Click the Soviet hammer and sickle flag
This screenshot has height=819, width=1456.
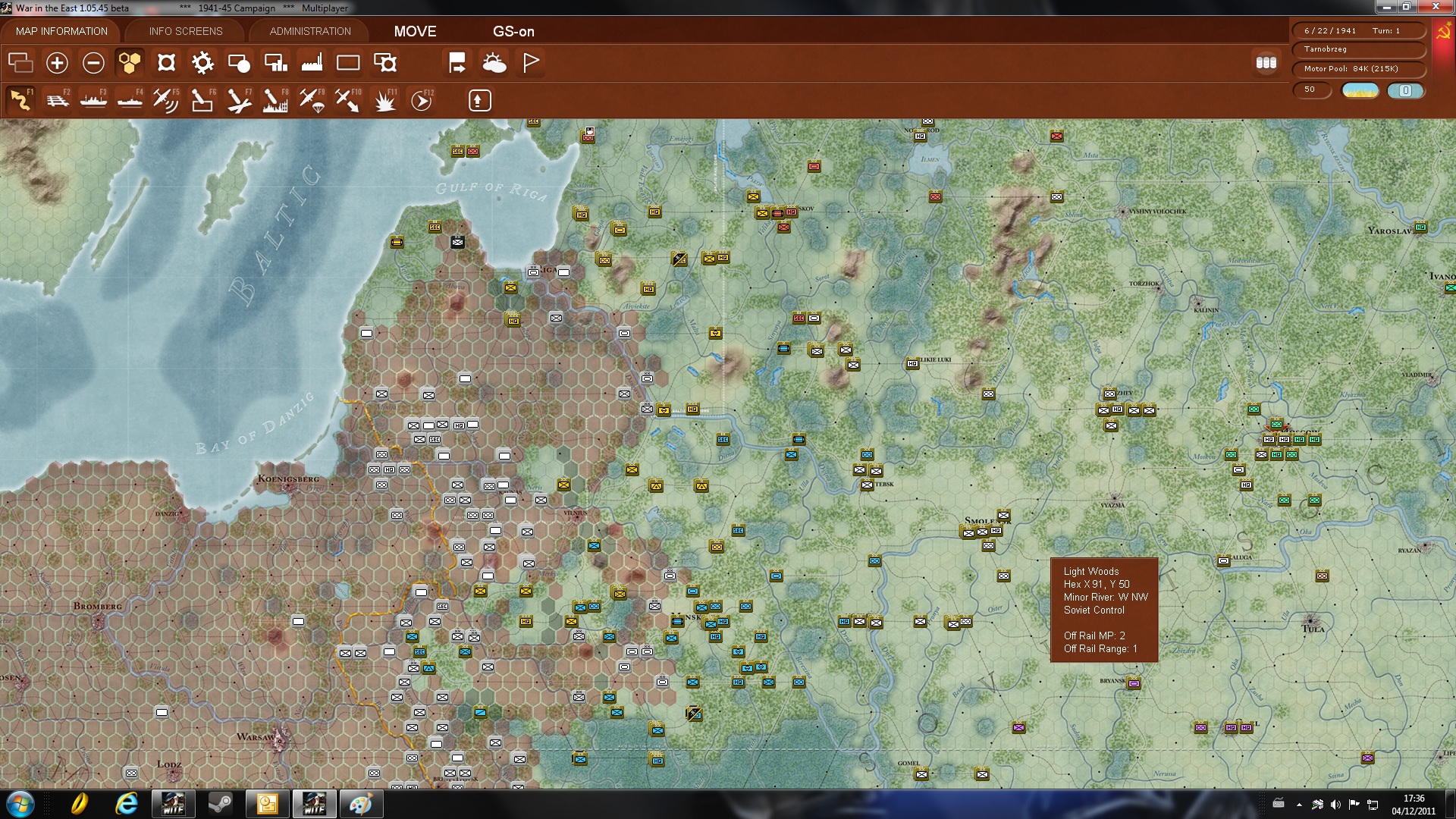coord(1443,32)
